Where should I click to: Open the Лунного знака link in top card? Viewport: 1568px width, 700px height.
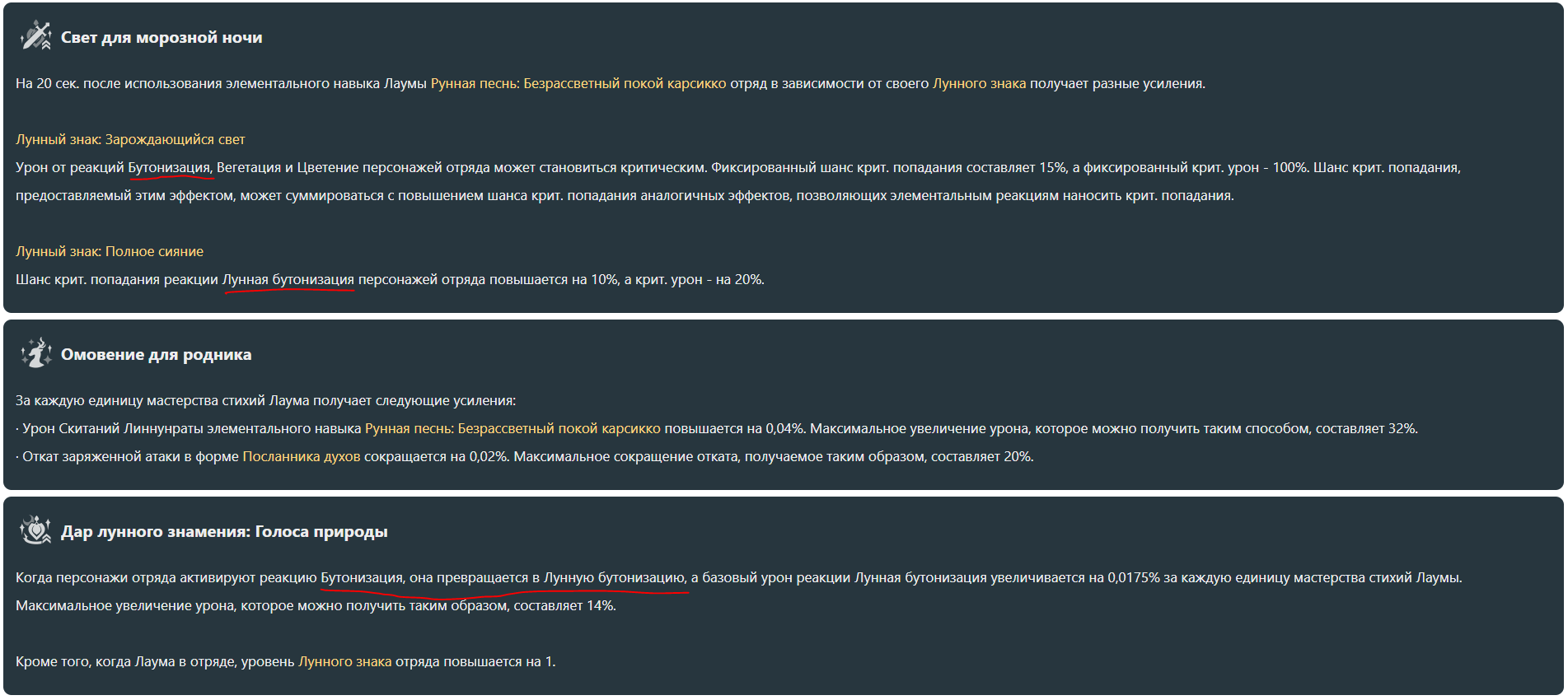pyautogui.click(x=979, y=84)
